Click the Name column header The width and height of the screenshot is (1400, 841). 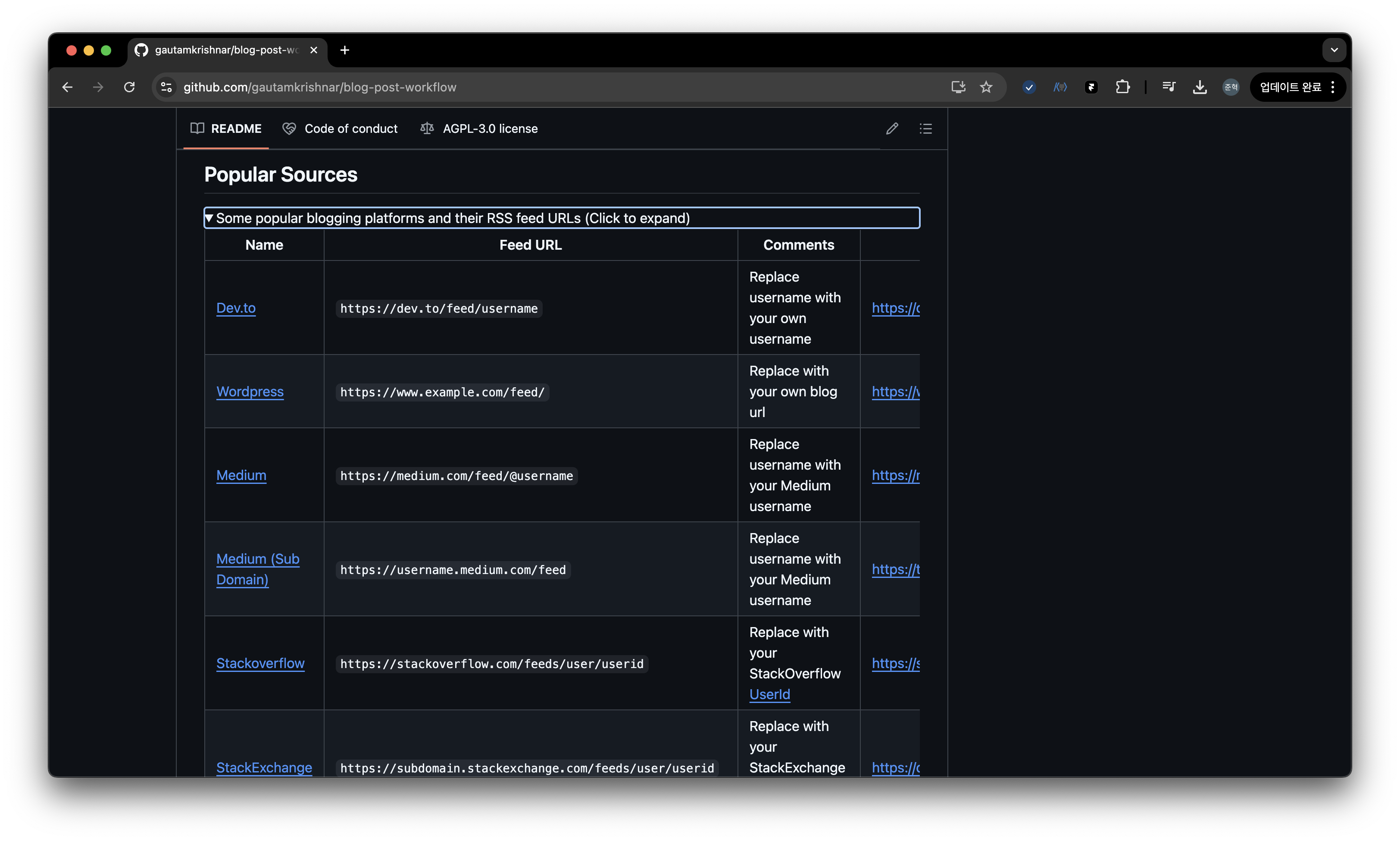[x=265, y=245]
